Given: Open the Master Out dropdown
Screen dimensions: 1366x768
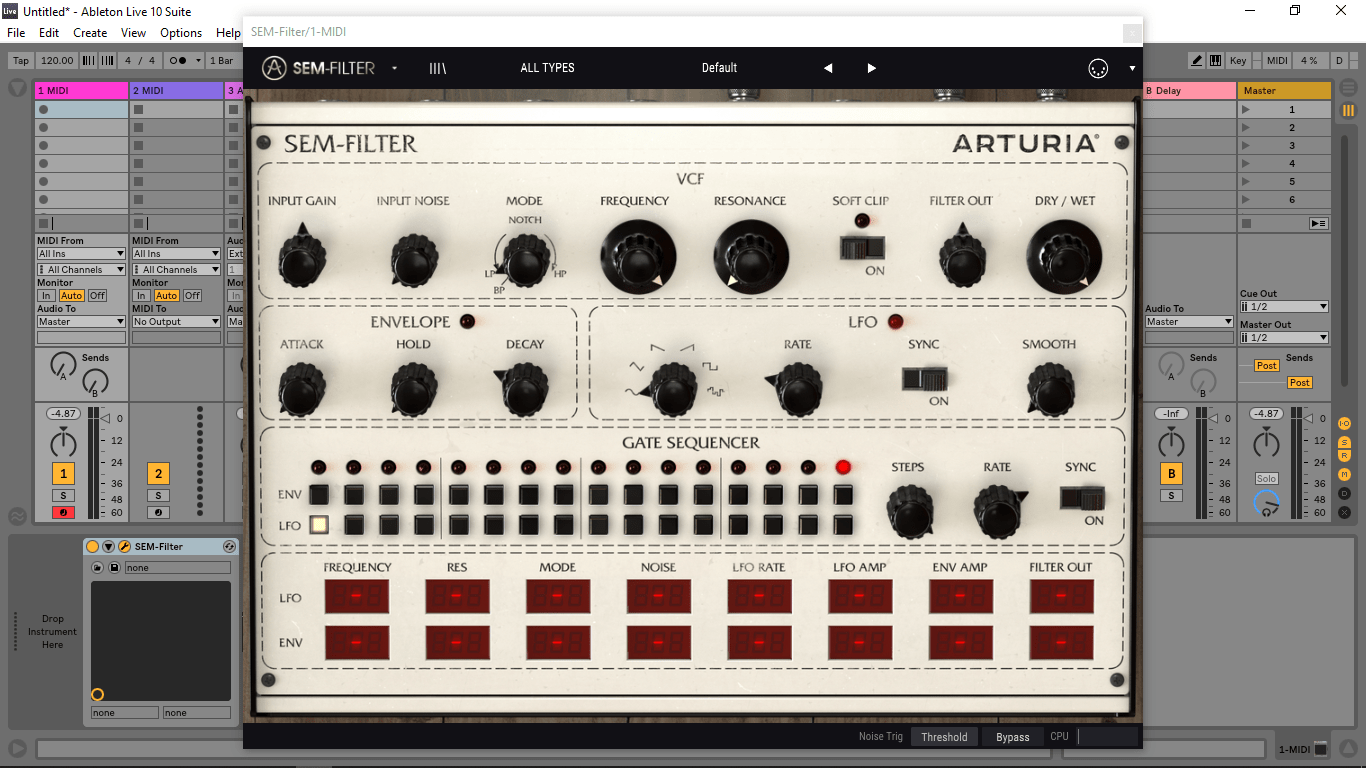Looking at the screenshot, I should (x=1283, y=338).
